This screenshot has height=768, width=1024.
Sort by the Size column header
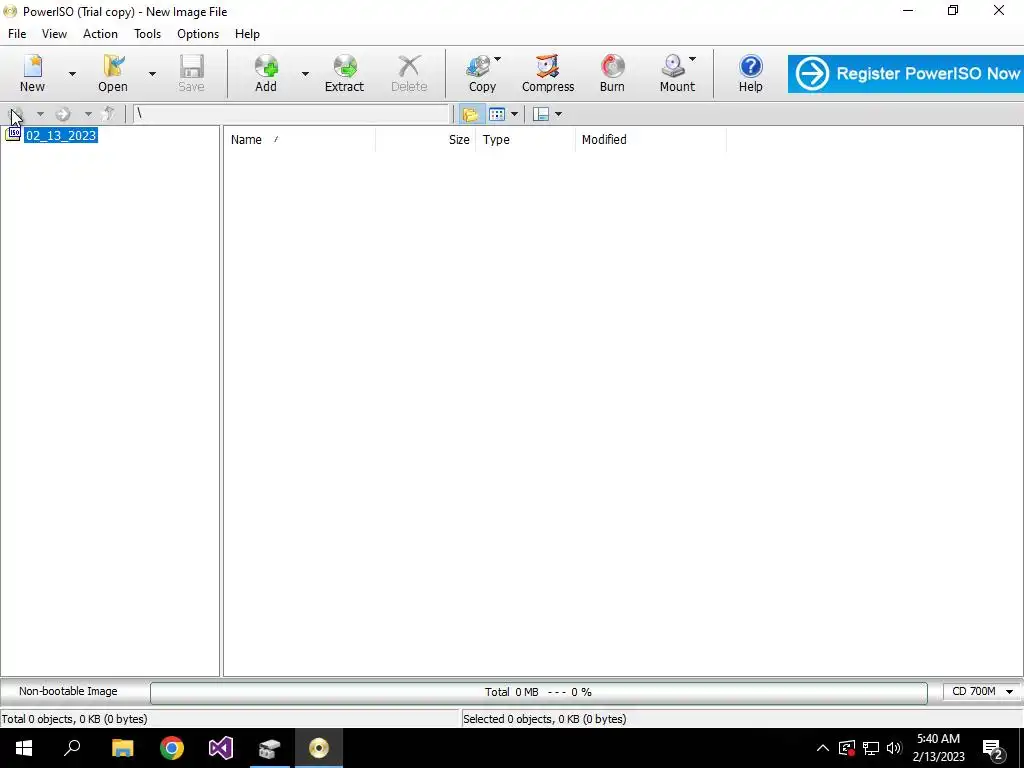click(x=425, y=140)
